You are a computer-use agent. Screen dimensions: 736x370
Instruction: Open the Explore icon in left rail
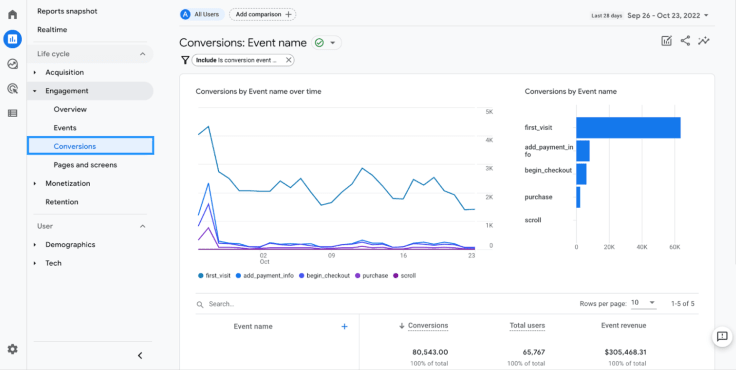(x=13, y=64)
